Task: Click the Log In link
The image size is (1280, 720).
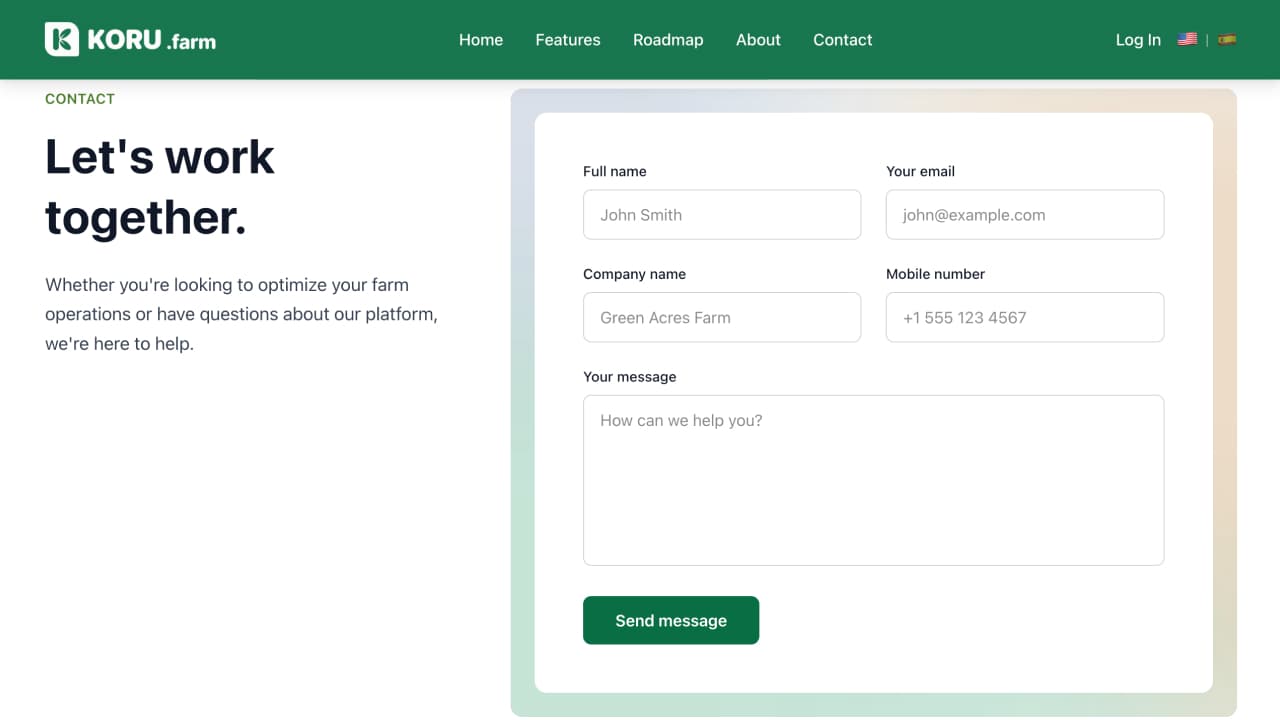Action: (x=1138, y=39)
